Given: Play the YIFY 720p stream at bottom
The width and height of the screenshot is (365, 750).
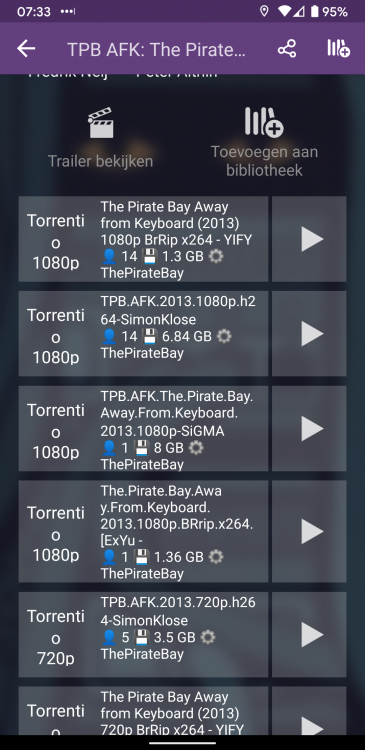Looking at the screenshot, I should click(309, 712).
